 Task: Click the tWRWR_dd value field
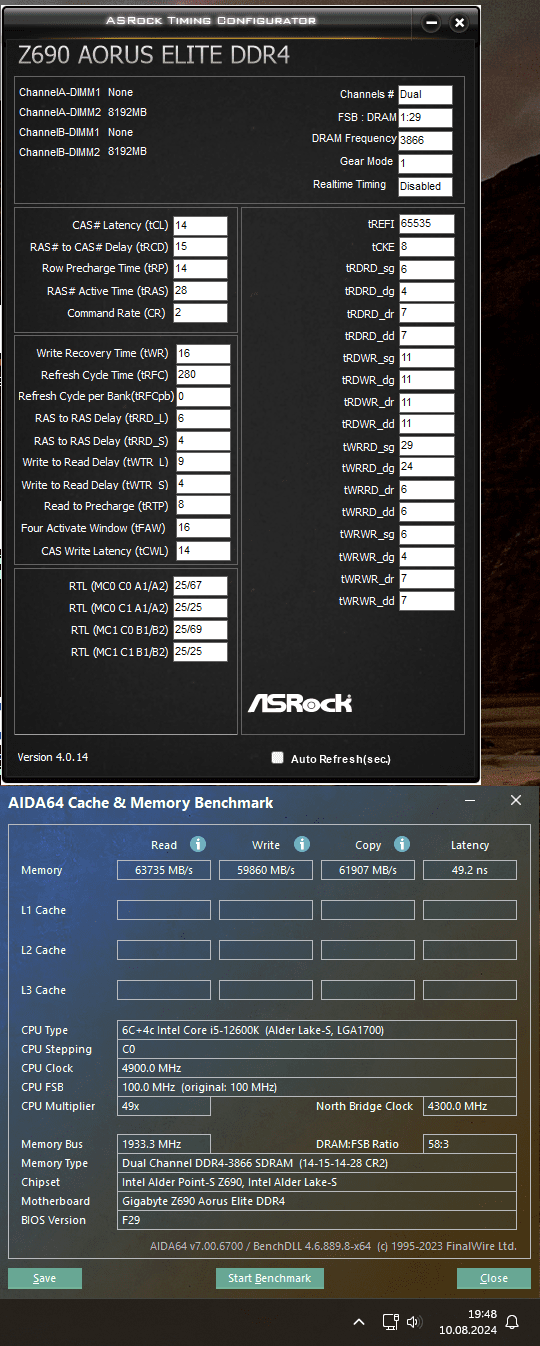[427, 601]
